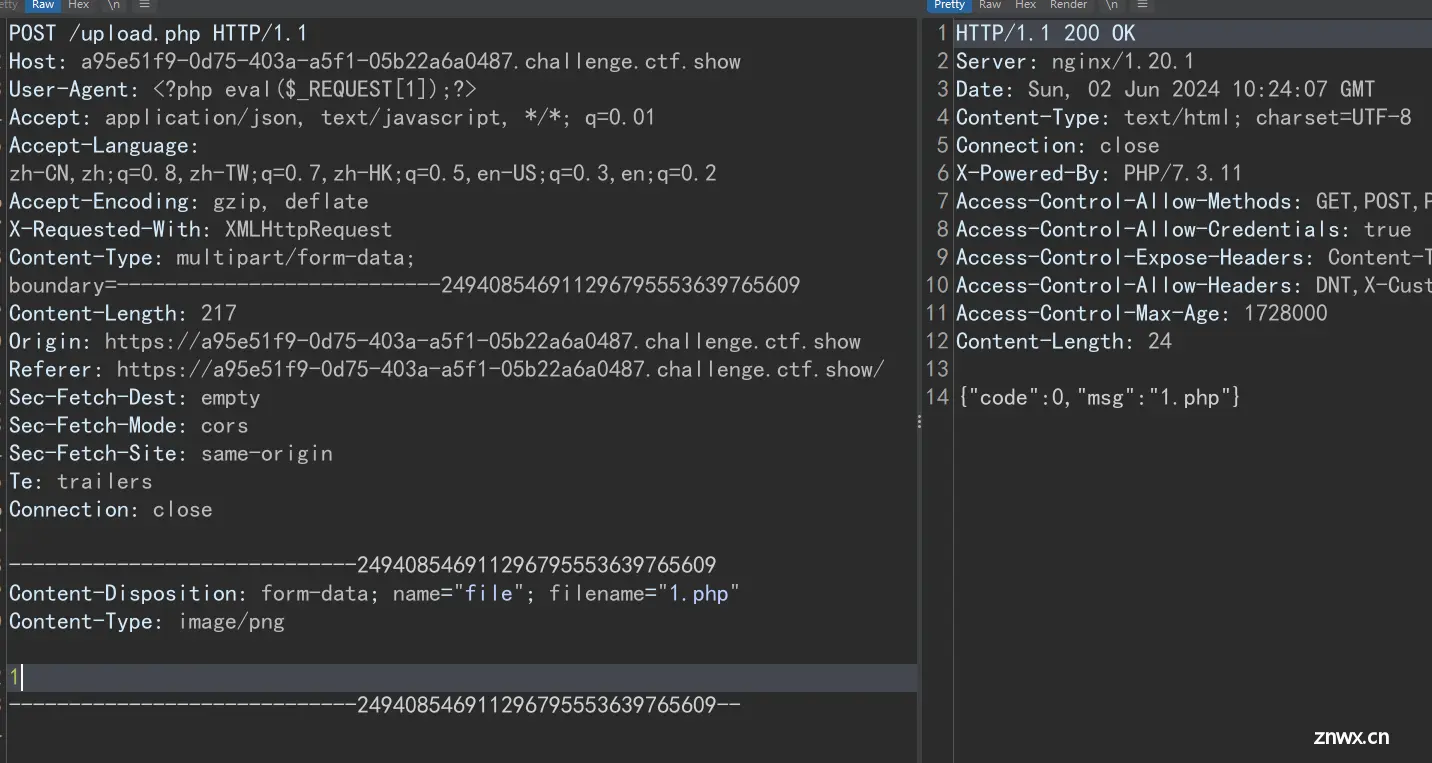Select response Raw tab

(x=990, y=5)
